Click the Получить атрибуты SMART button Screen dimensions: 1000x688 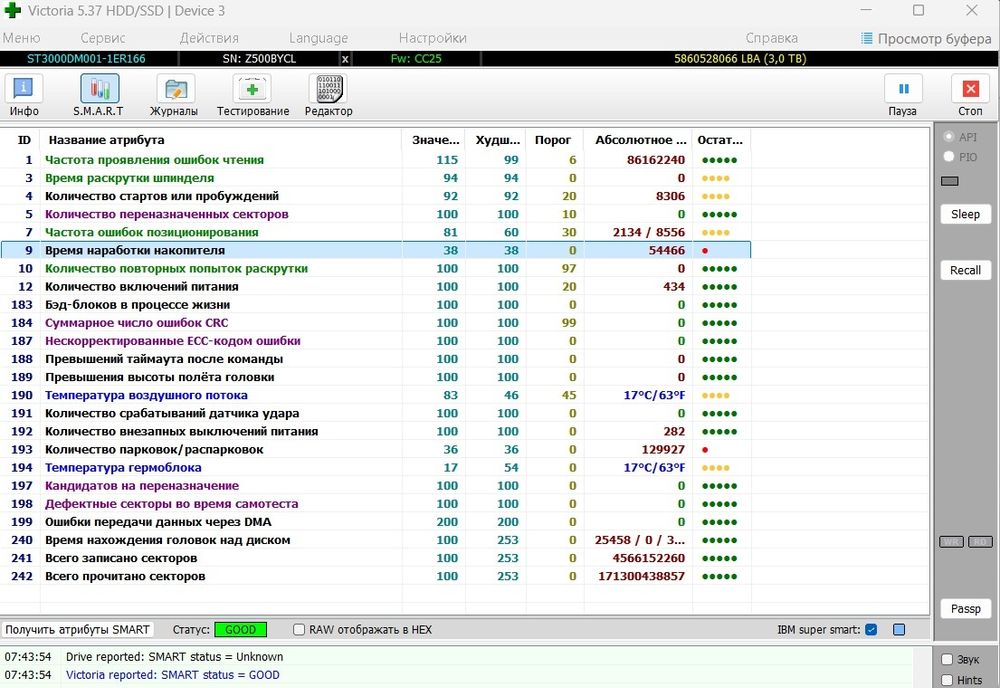[77, 630]
